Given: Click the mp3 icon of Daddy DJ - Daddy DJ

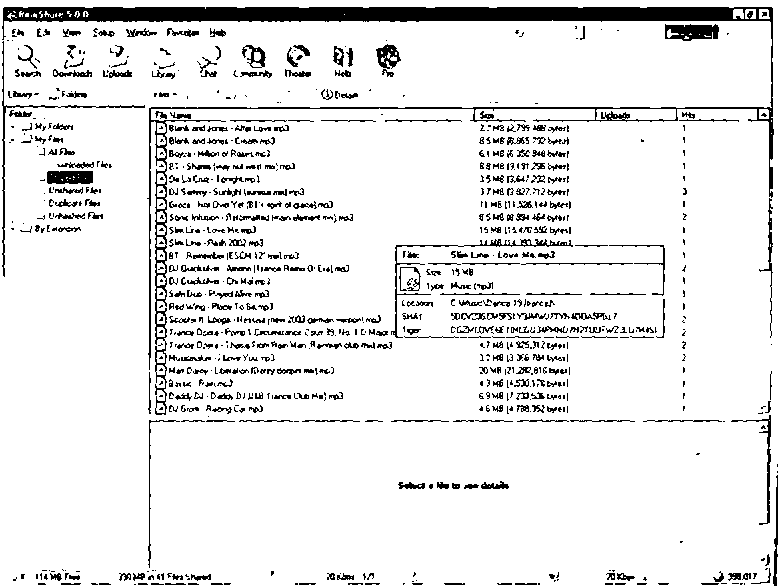Looking at the screenshot, I should (161, 396).
